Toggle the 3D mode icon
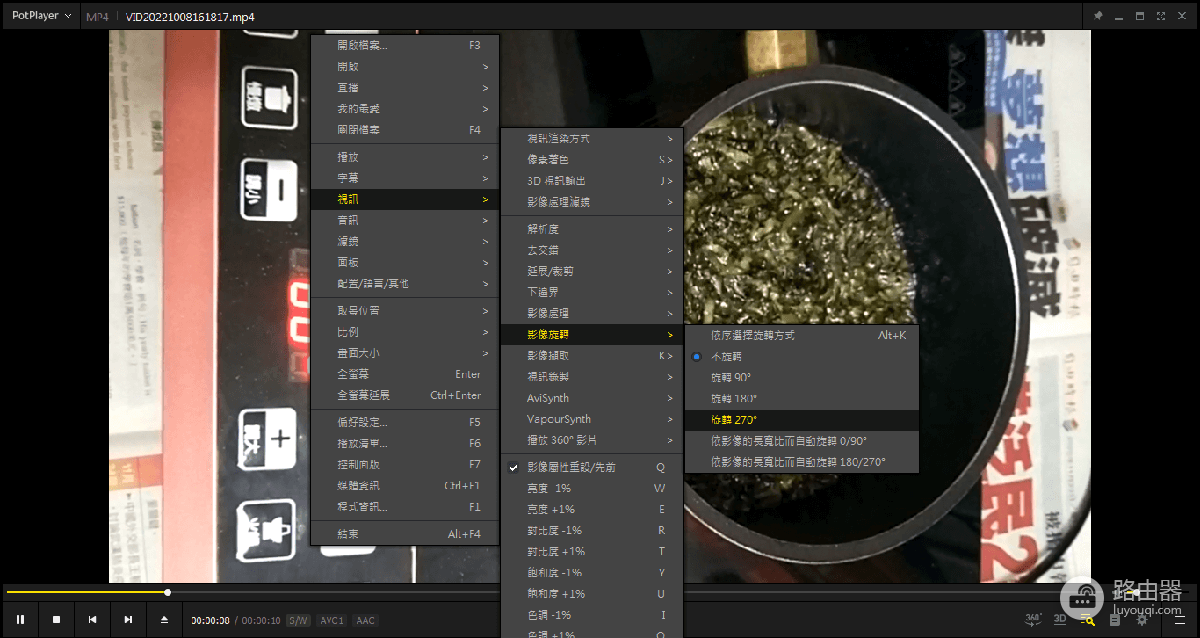The height and width of the screenshot is (638, 1200). coord(1060,620)
